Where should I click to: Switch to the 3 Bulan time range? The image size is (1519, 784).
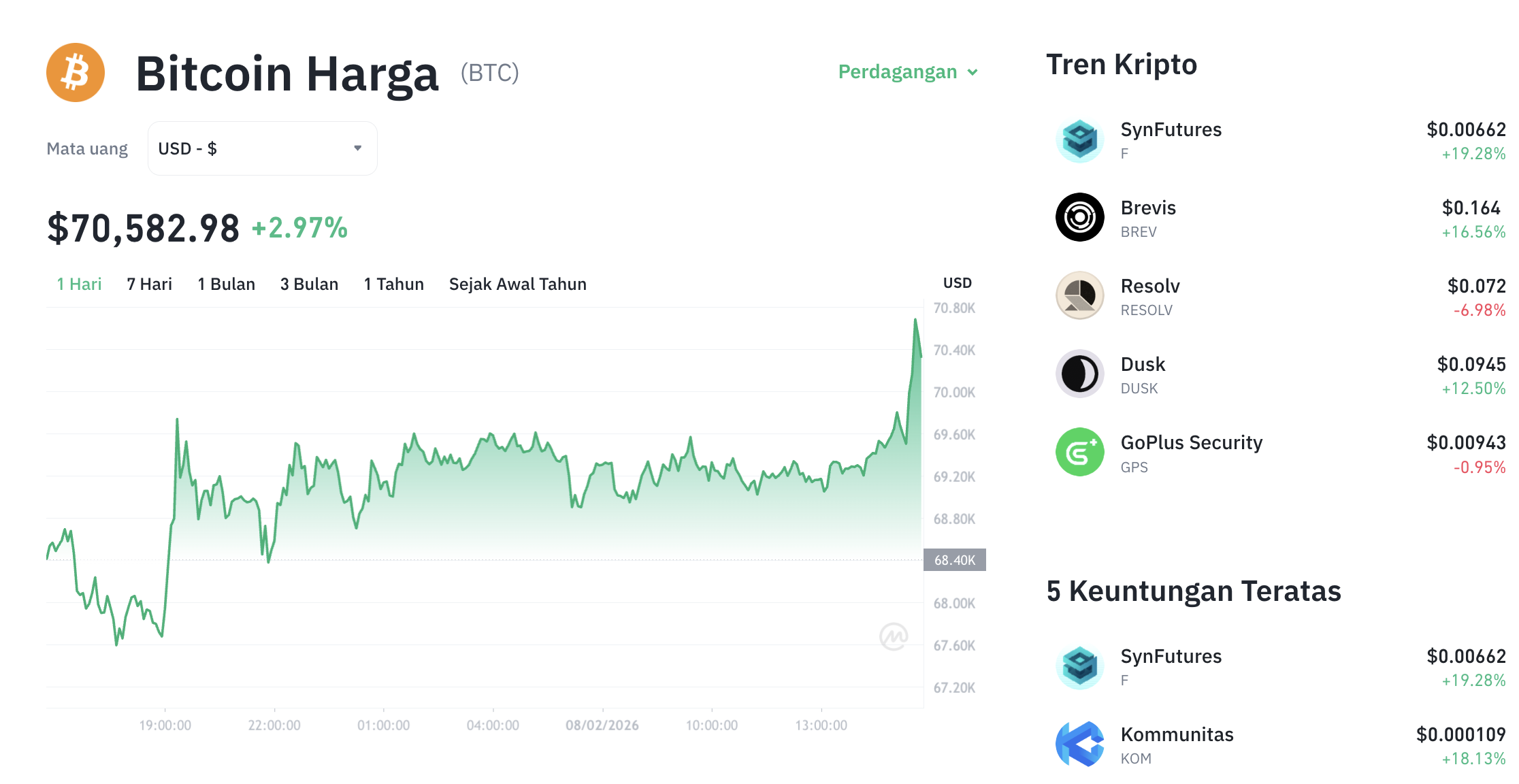[309, 284]
